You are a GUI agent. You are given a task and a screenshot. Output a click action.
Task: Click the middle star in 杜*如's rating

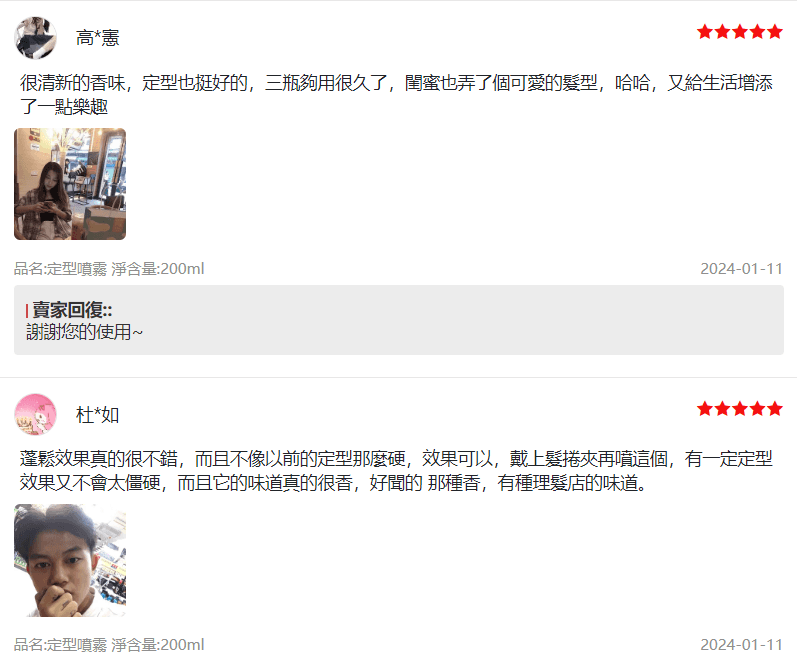[x=740, y=408]
